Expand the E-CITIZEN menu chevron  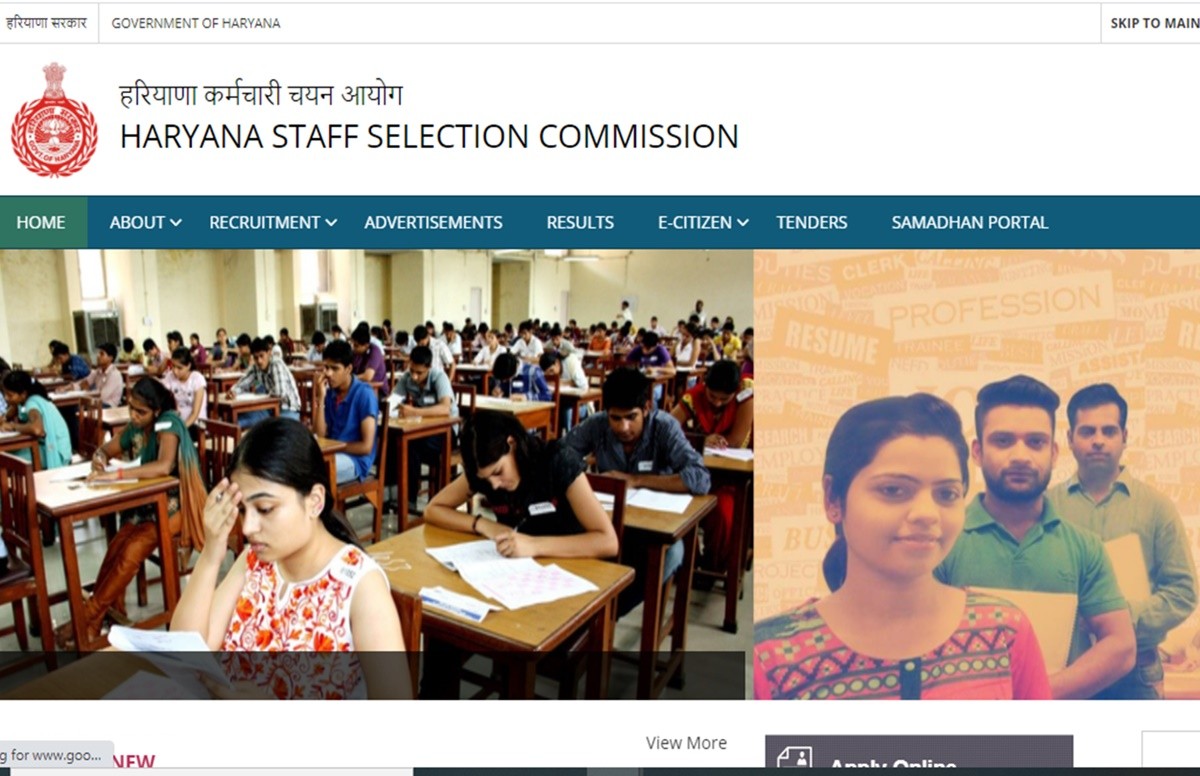tap(743, 223)
